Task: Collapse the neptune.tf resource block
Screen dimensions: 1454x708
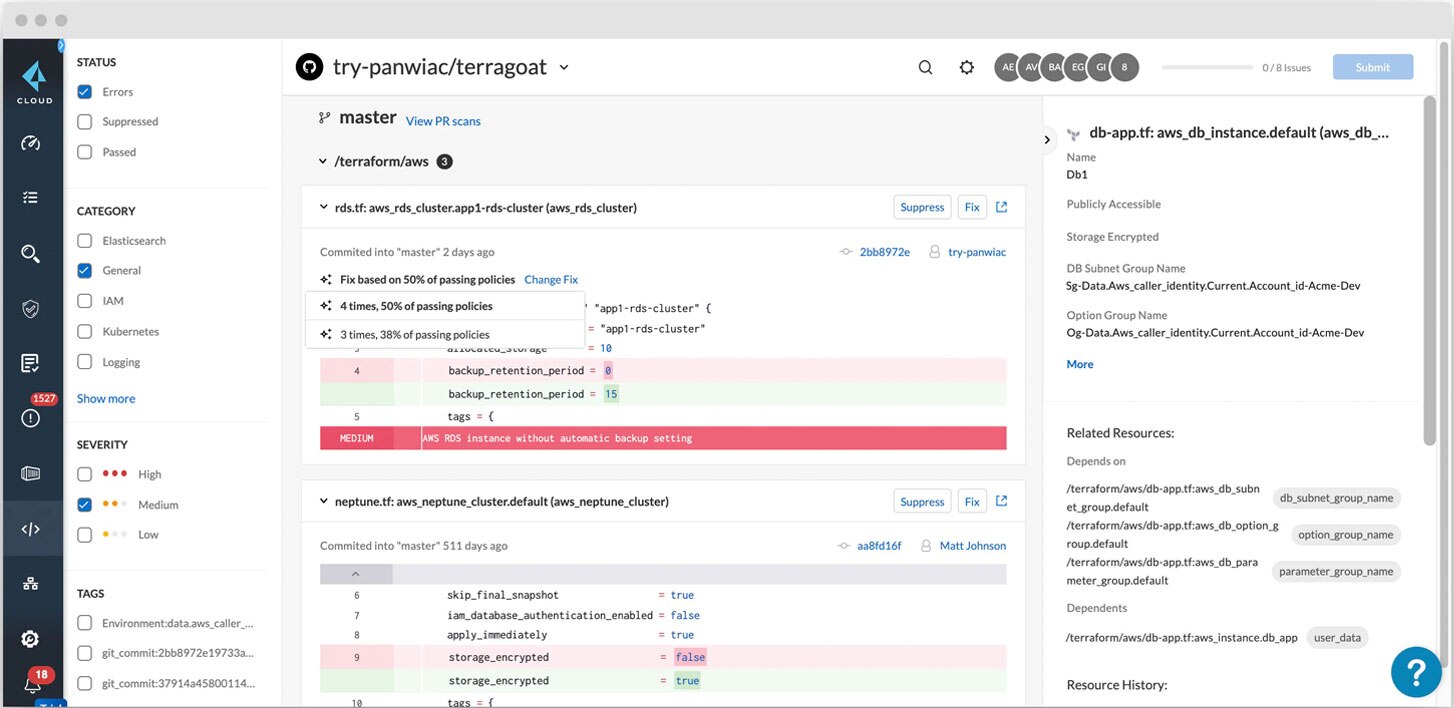Action: pos(324,501)
